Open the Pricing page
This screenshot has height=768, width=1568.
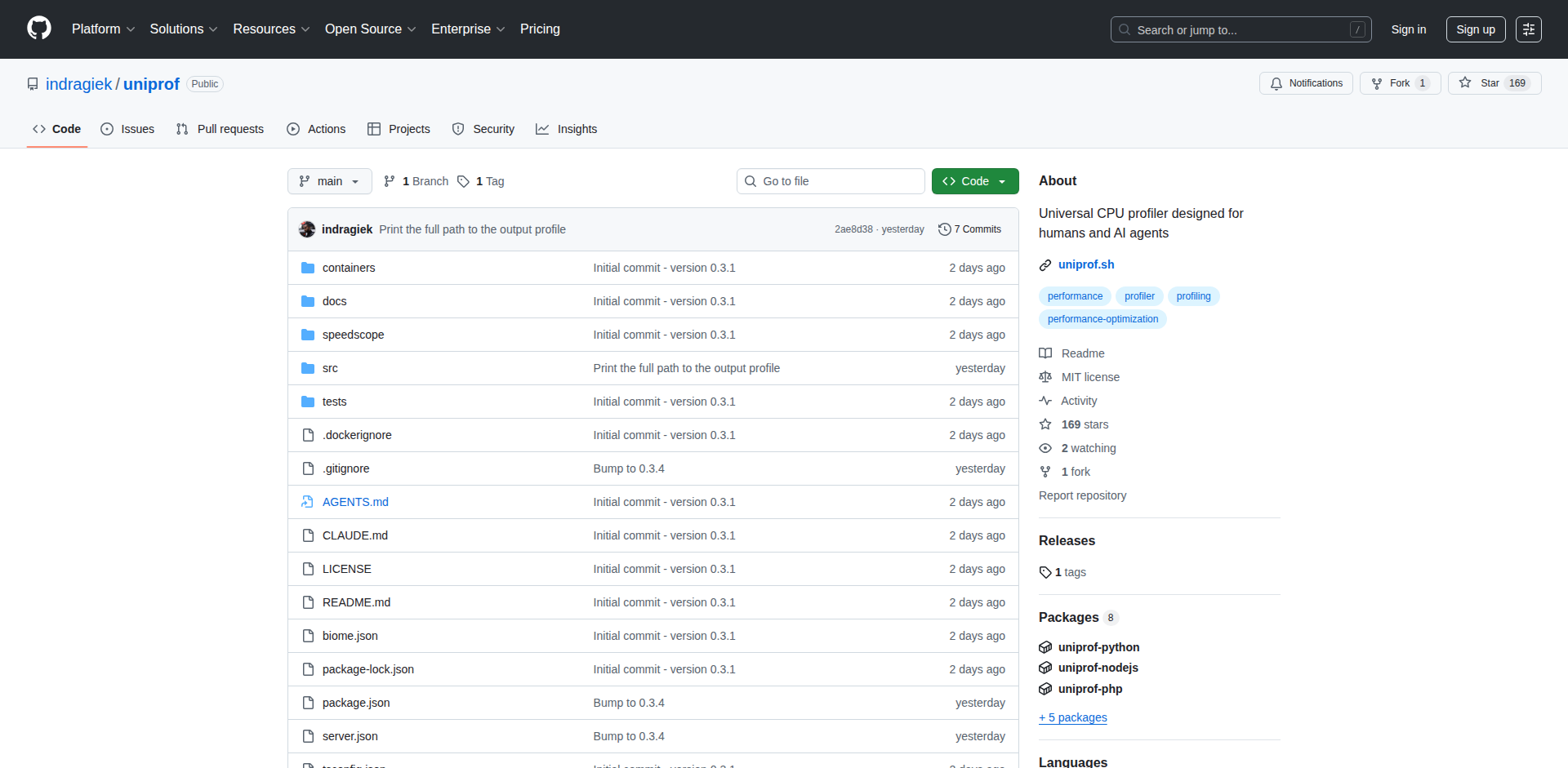(540, 29)
